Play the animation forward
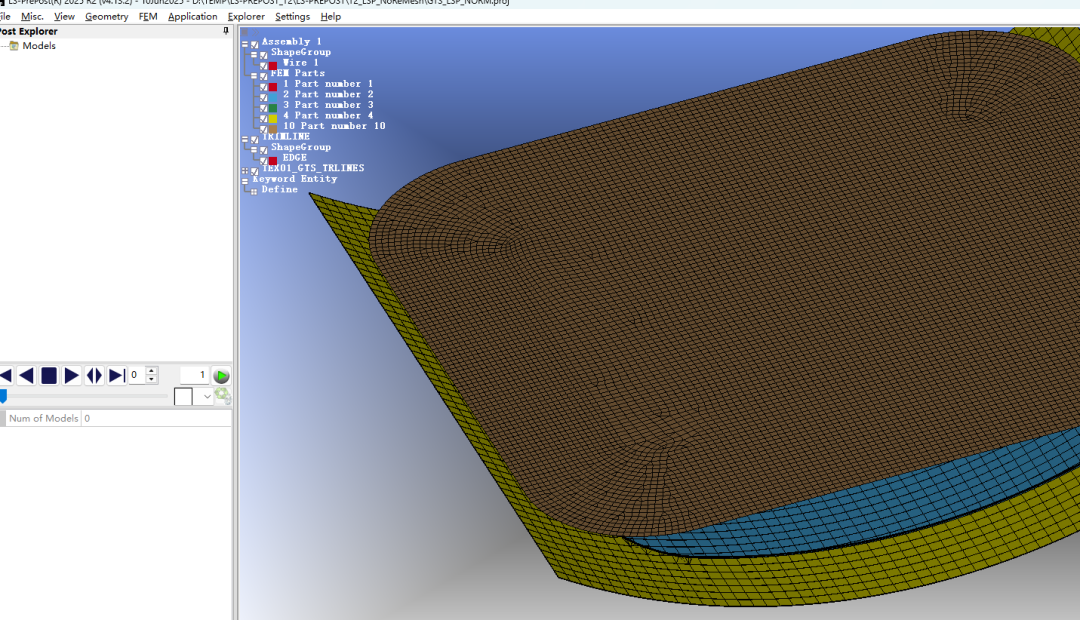Screen dimensions: 1080x620 (x=71, y=375)
